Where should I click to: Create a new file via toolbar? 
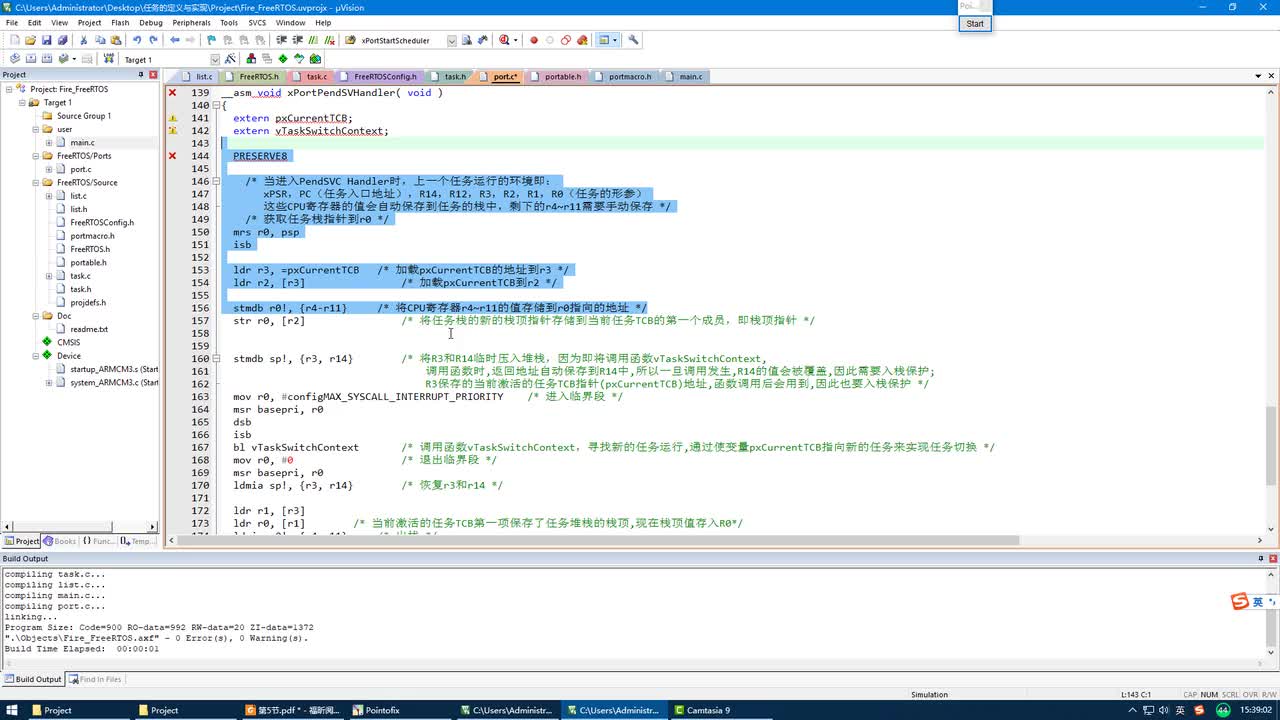14,40
